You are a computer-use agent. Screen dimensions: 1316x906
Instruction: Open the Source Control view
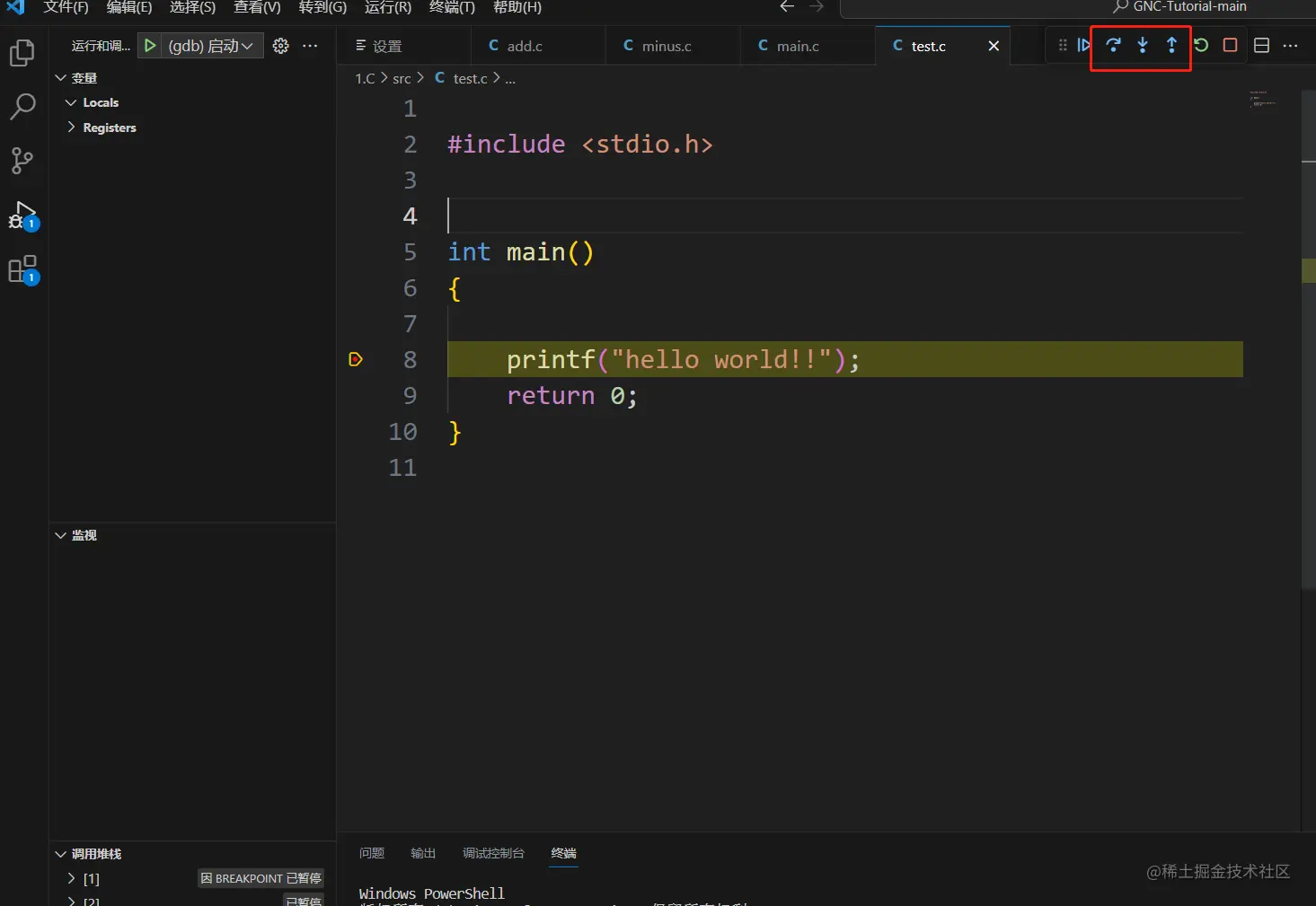click(x=22, y=161)
